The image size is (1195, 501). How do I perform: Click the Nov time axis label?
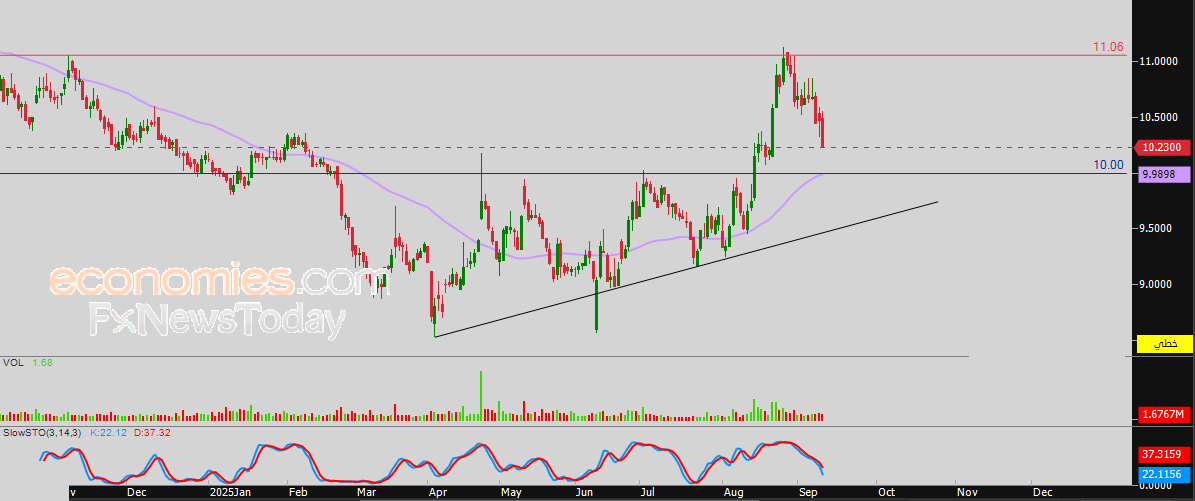966,493
